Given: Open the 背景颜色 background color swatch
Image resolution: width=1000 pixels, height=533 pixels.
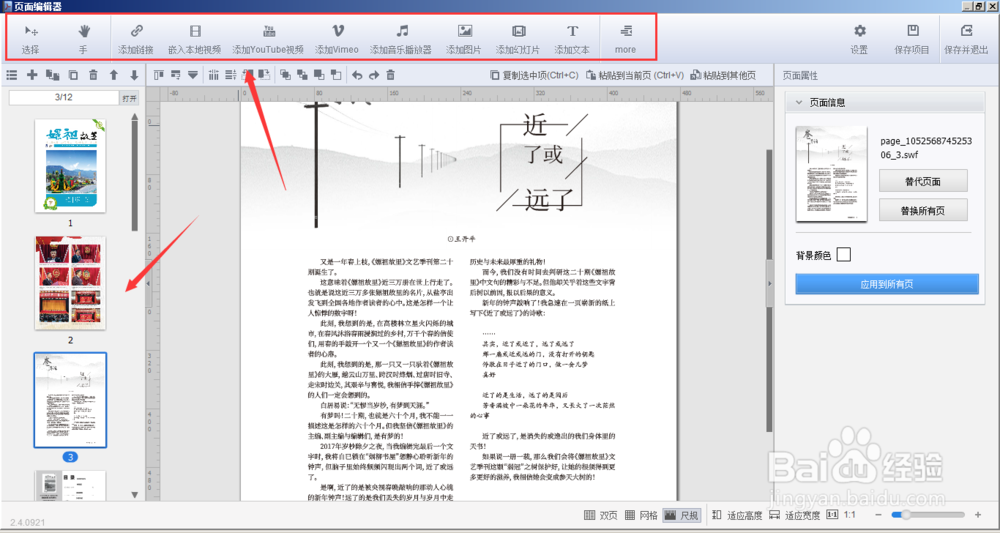Looking at the screenshot, I should click(x=844, y=255).
